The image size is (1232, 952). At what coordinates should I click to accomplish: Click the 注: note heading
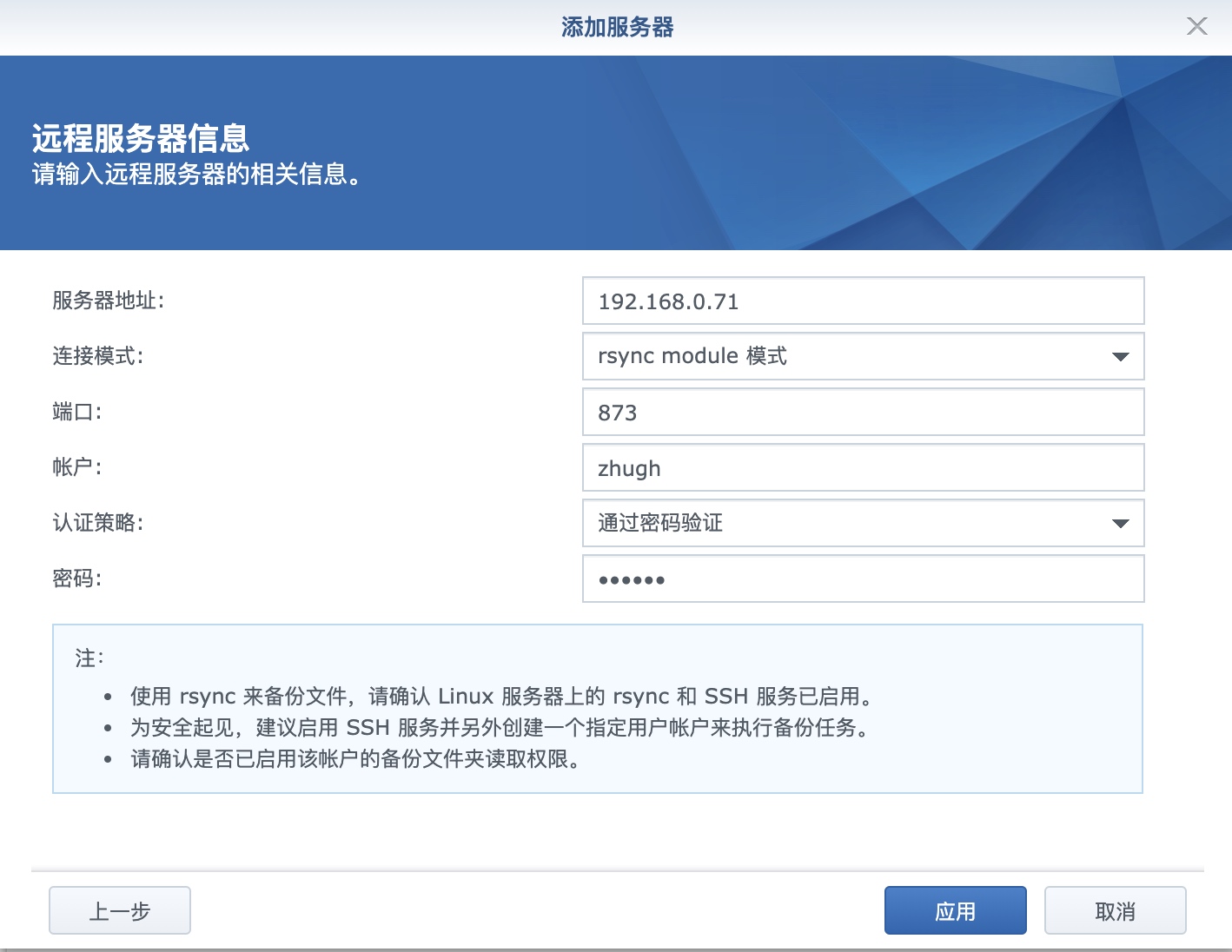89,658
